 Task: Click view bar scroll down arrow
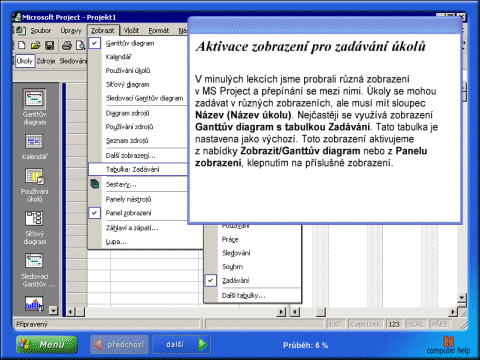click(53, 311)
